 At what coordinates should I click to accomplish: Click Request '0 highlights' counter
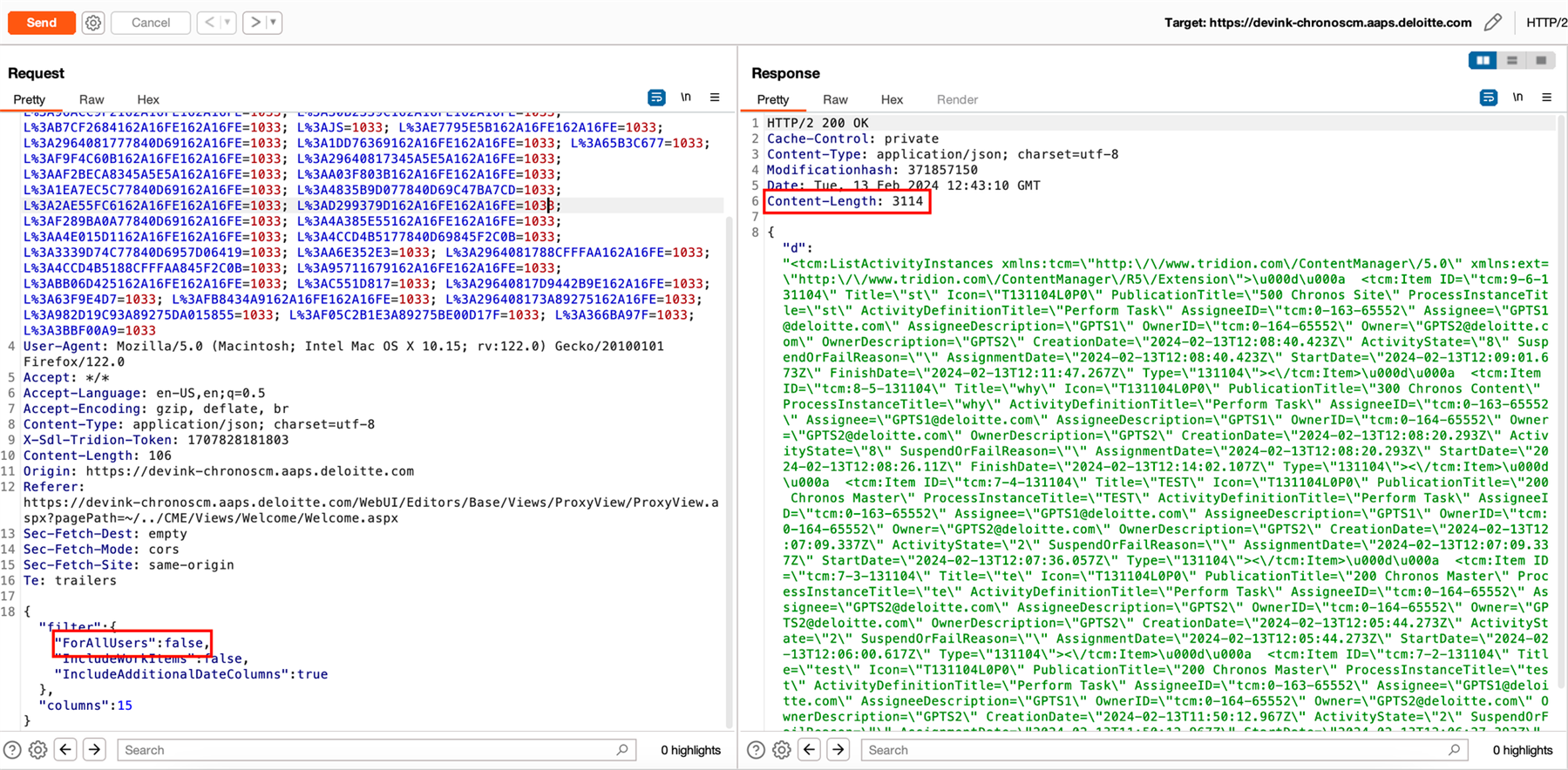[690, 750]
